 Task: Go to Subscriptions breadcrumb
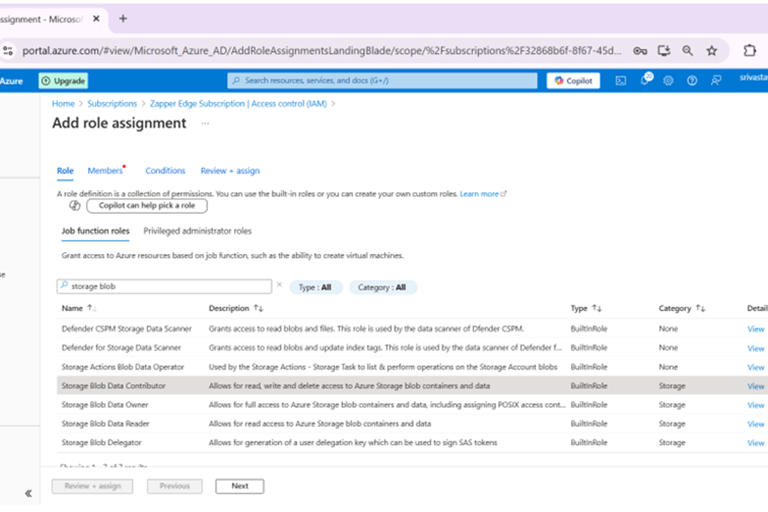[112, 104]
